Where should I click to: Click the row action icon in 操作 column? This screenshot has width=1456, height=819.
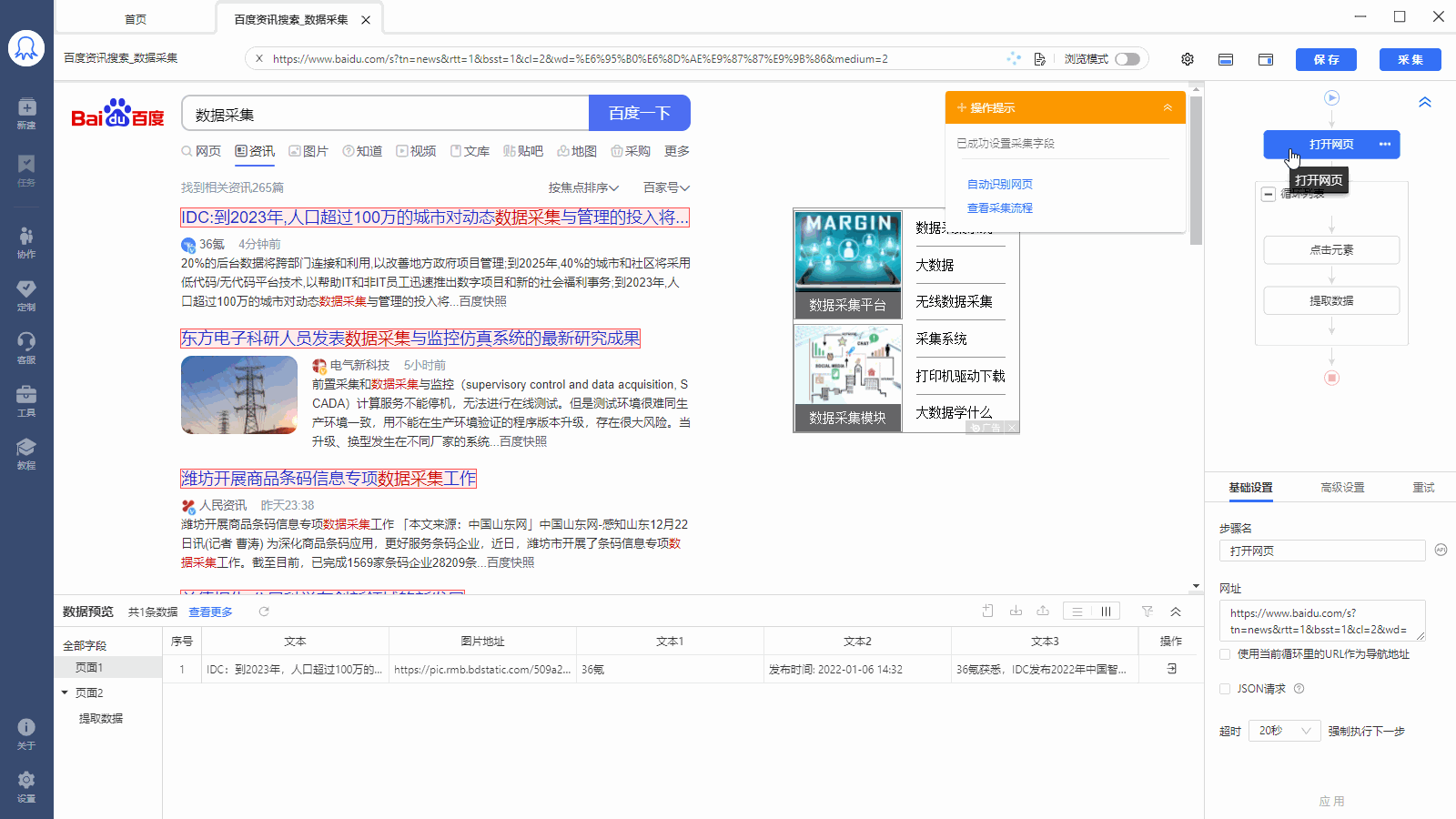1171,669
